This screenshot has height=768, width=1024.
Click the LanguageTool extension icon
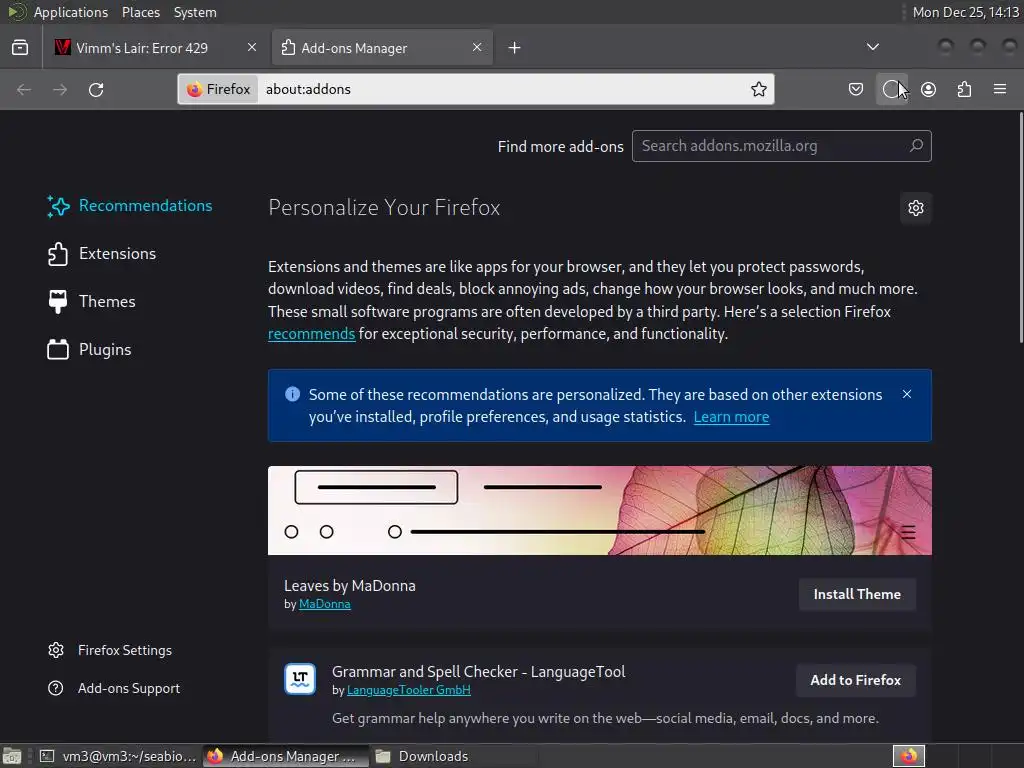(x=300, y=679)
